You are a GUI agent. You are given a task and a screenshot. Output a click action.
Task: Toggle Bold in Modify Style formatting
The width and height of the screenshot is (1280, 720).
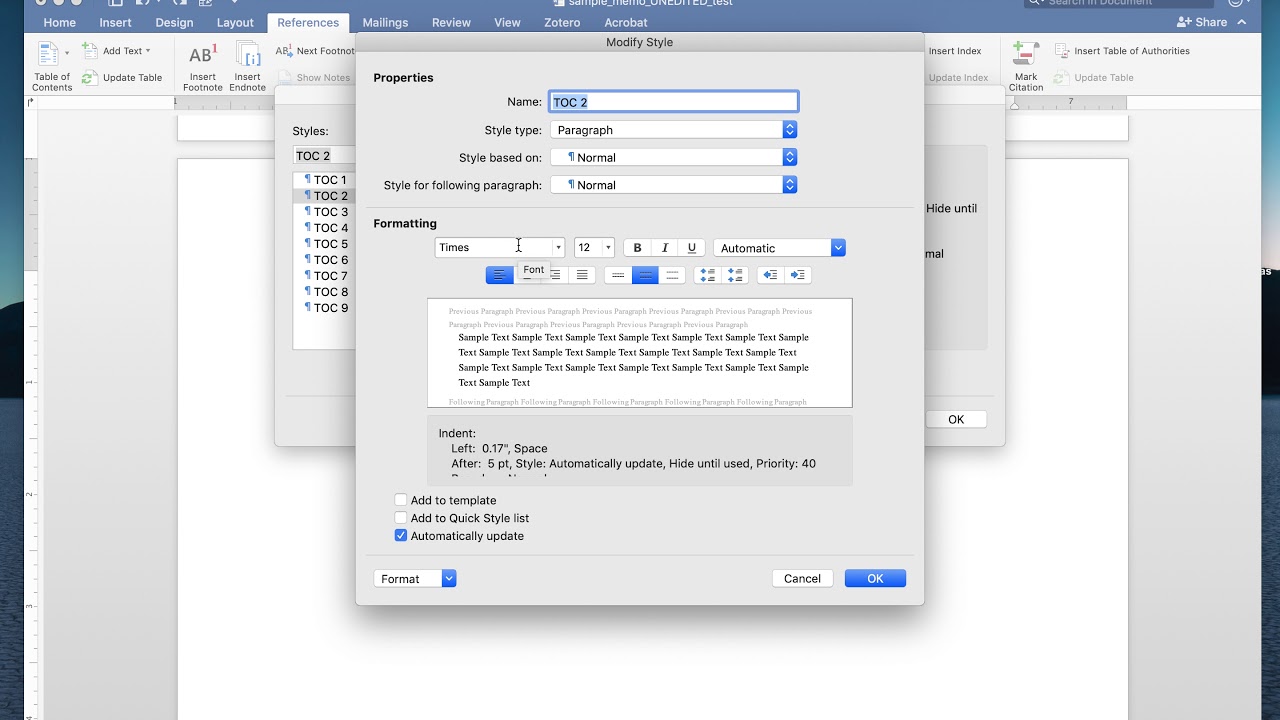pos(637,248)
